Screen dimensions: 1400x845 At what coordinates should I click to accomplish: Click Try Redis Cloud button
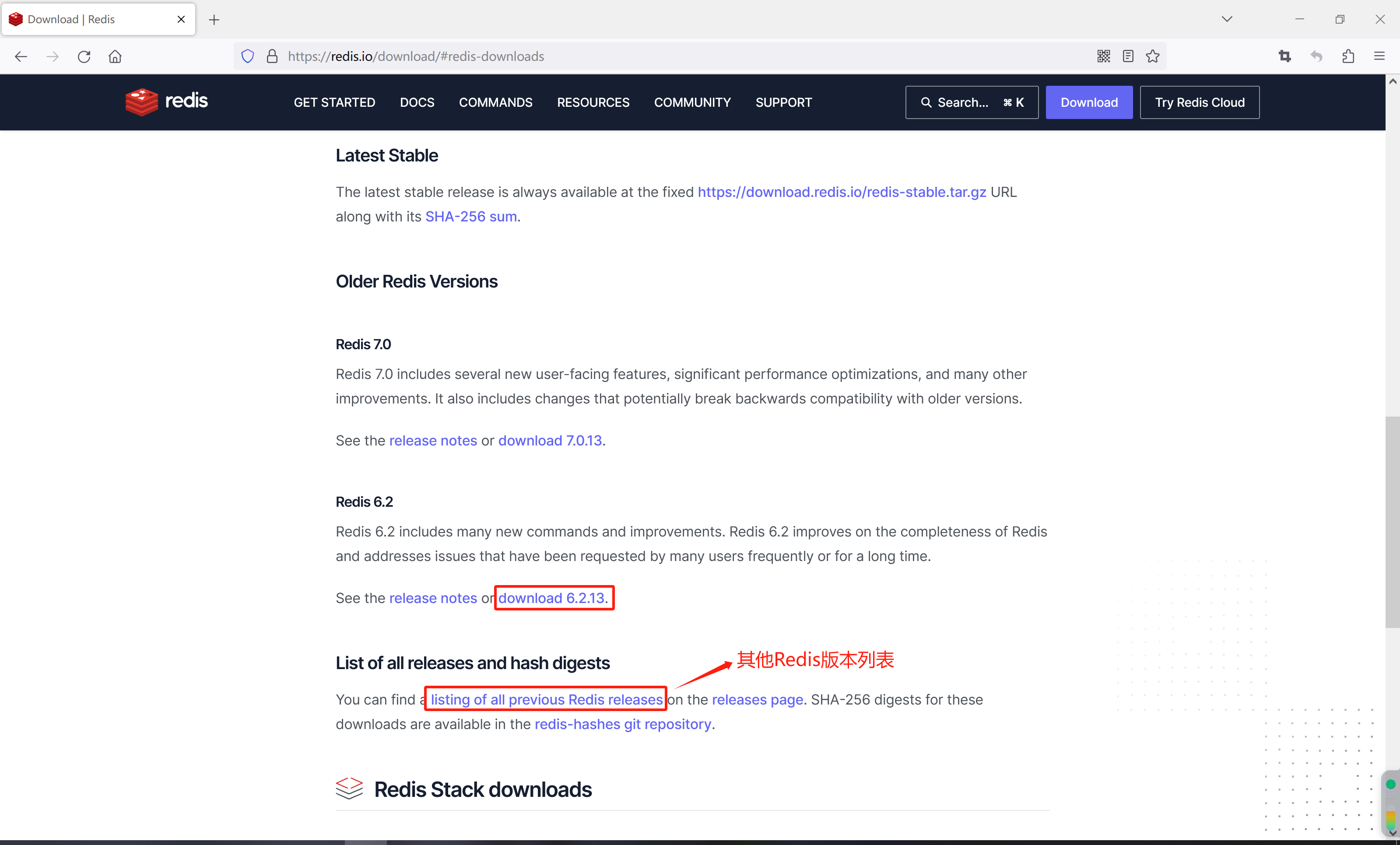point(1200,102)
